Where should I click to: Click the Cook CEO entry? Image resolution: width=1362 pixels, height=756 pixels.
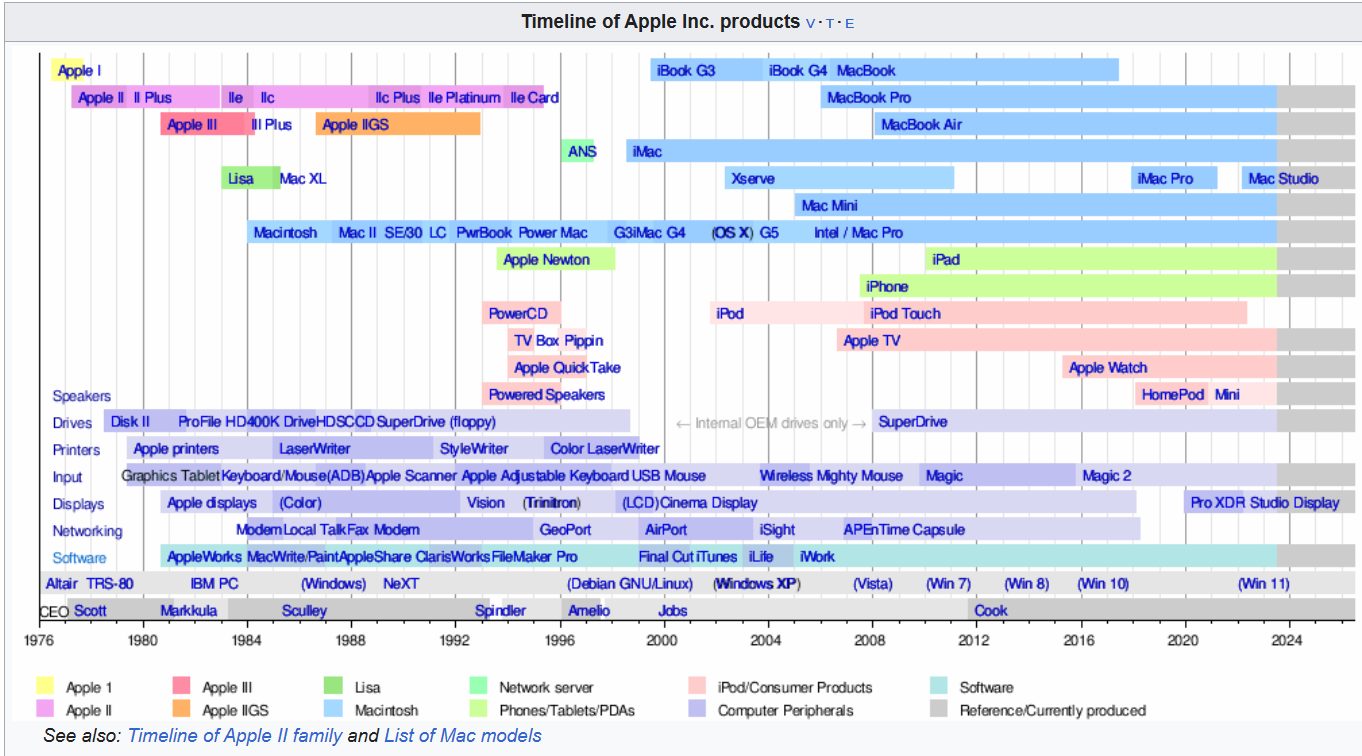(991, 610)
